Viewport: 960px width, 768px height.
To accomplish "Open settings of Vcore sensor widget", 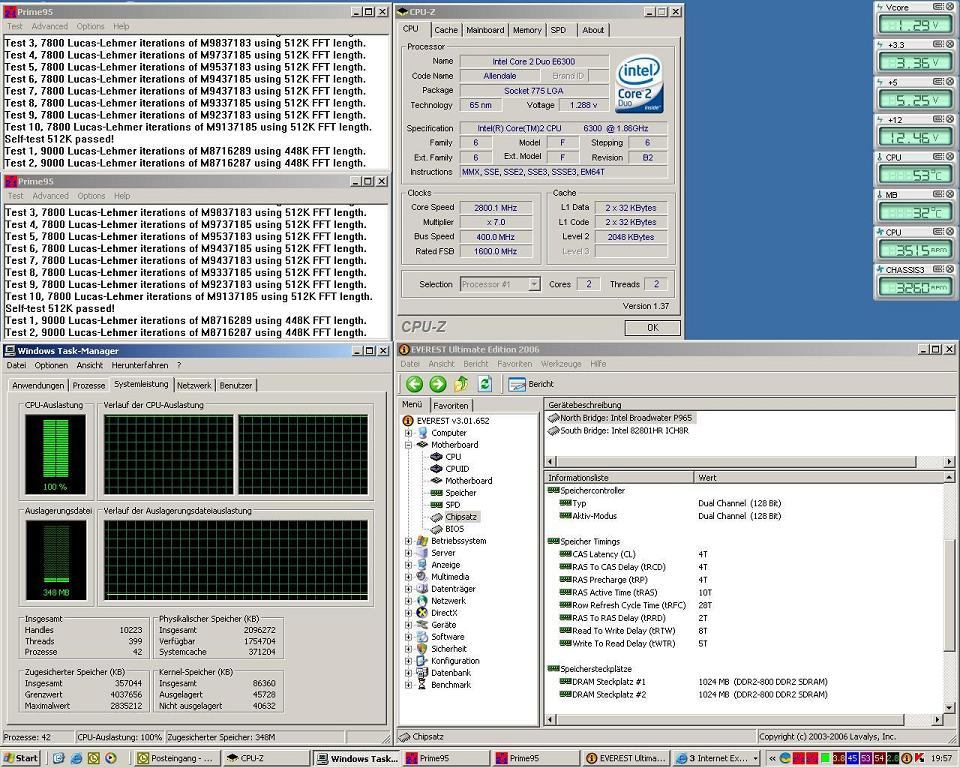I will (x=938, y=7).
